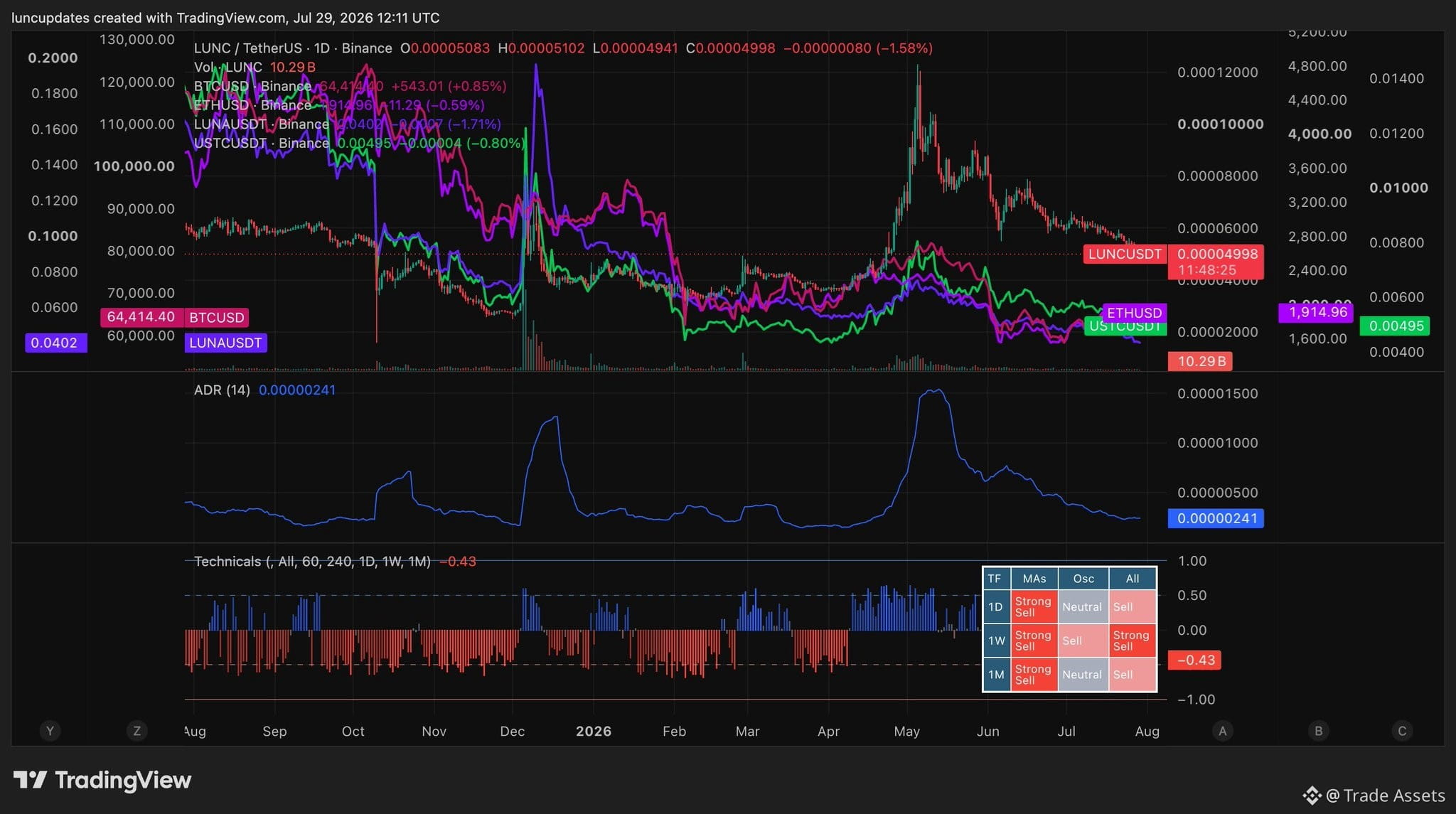The image size is (1456, 814).
Task: Click the 1W Osc Sell cell
Action: point(1083,641)
